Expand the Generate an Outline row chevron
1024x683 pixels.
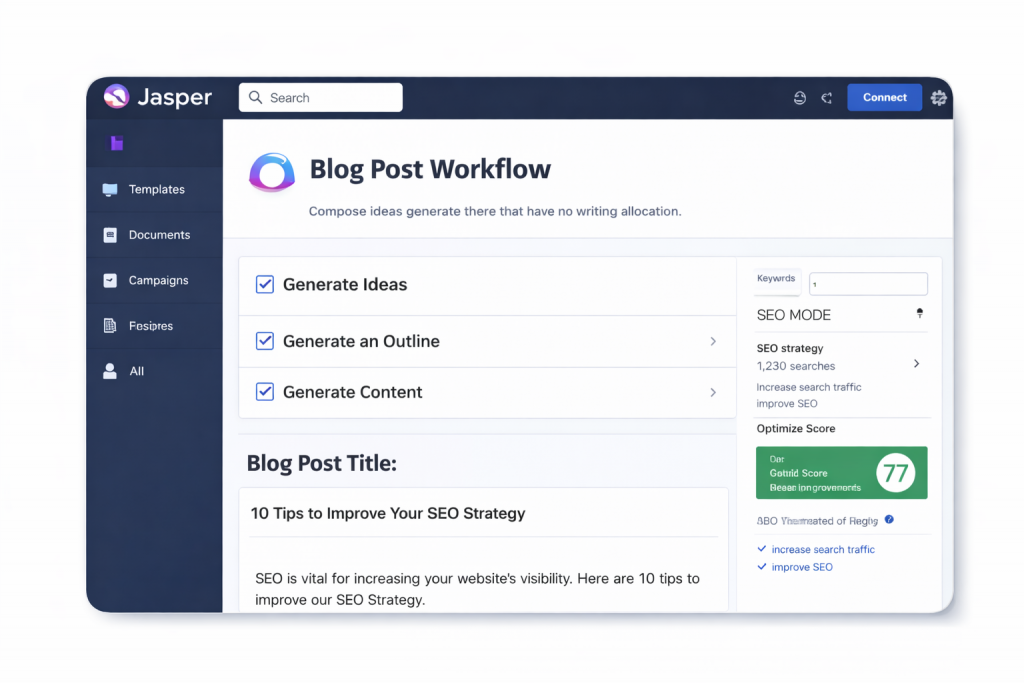click(713, 341)
